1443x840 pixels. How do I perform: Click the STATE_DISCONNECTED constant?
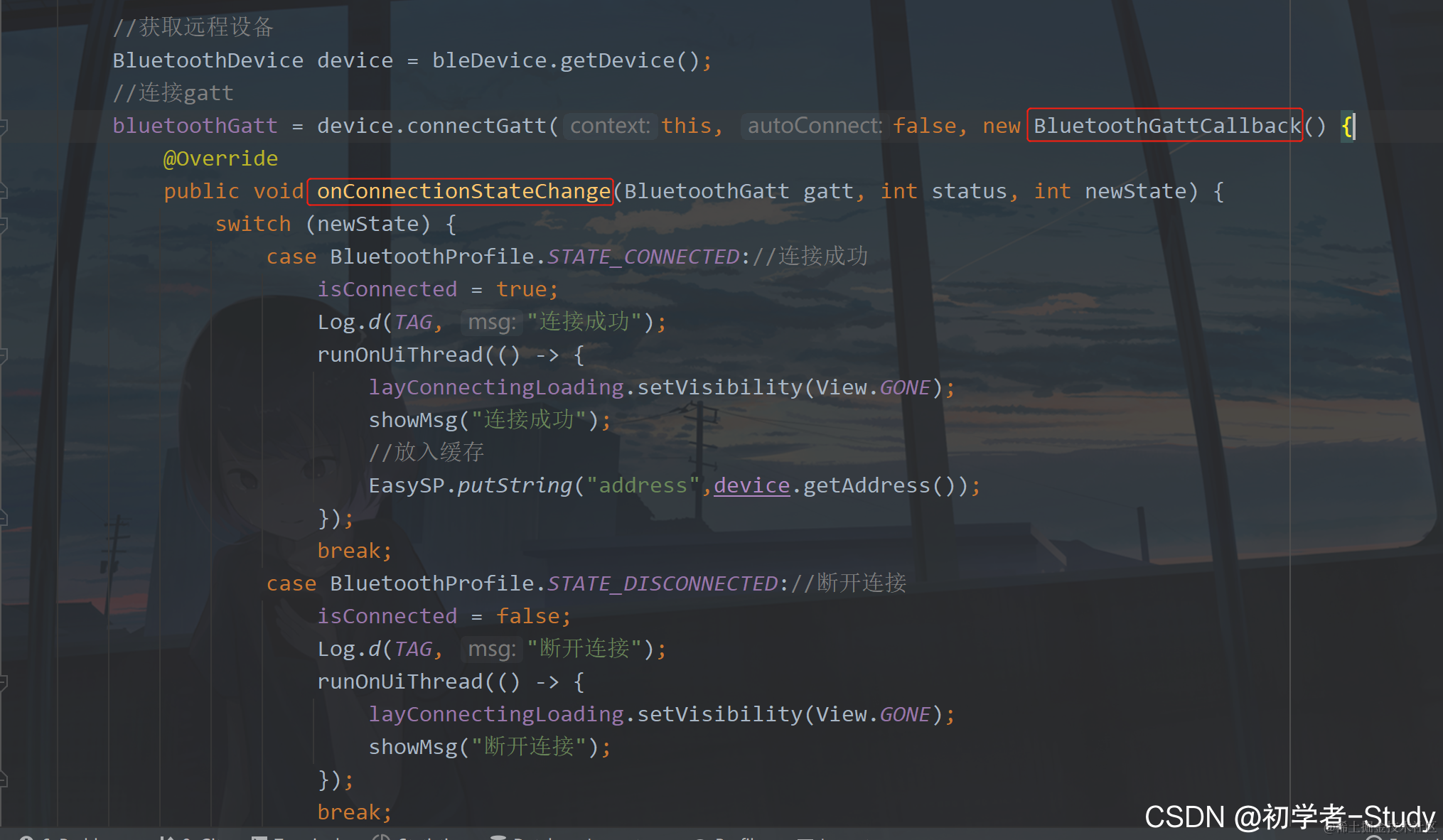tap(663, 583)
